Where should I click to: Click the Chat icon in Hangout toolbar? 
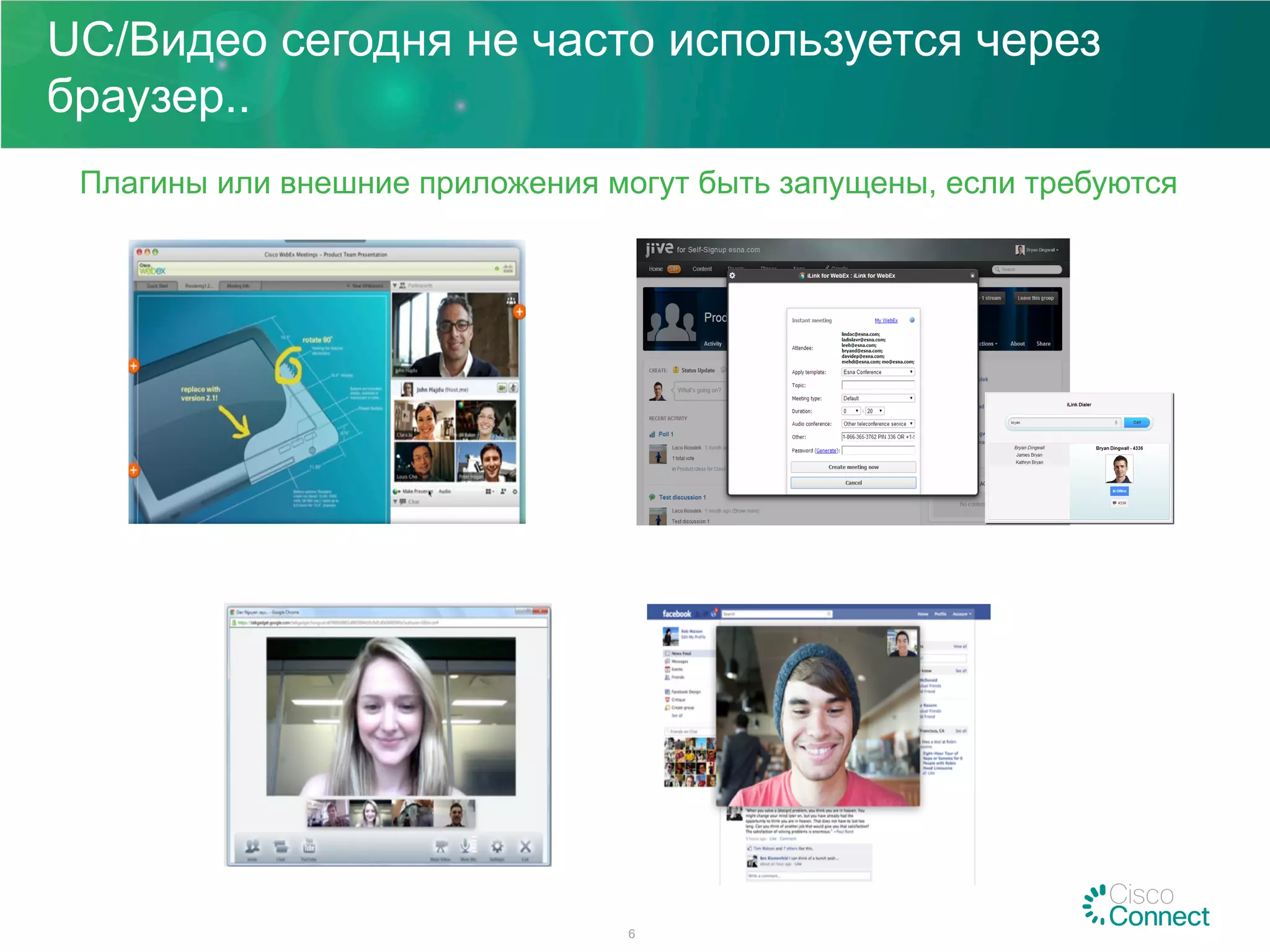tap(281, 847)
